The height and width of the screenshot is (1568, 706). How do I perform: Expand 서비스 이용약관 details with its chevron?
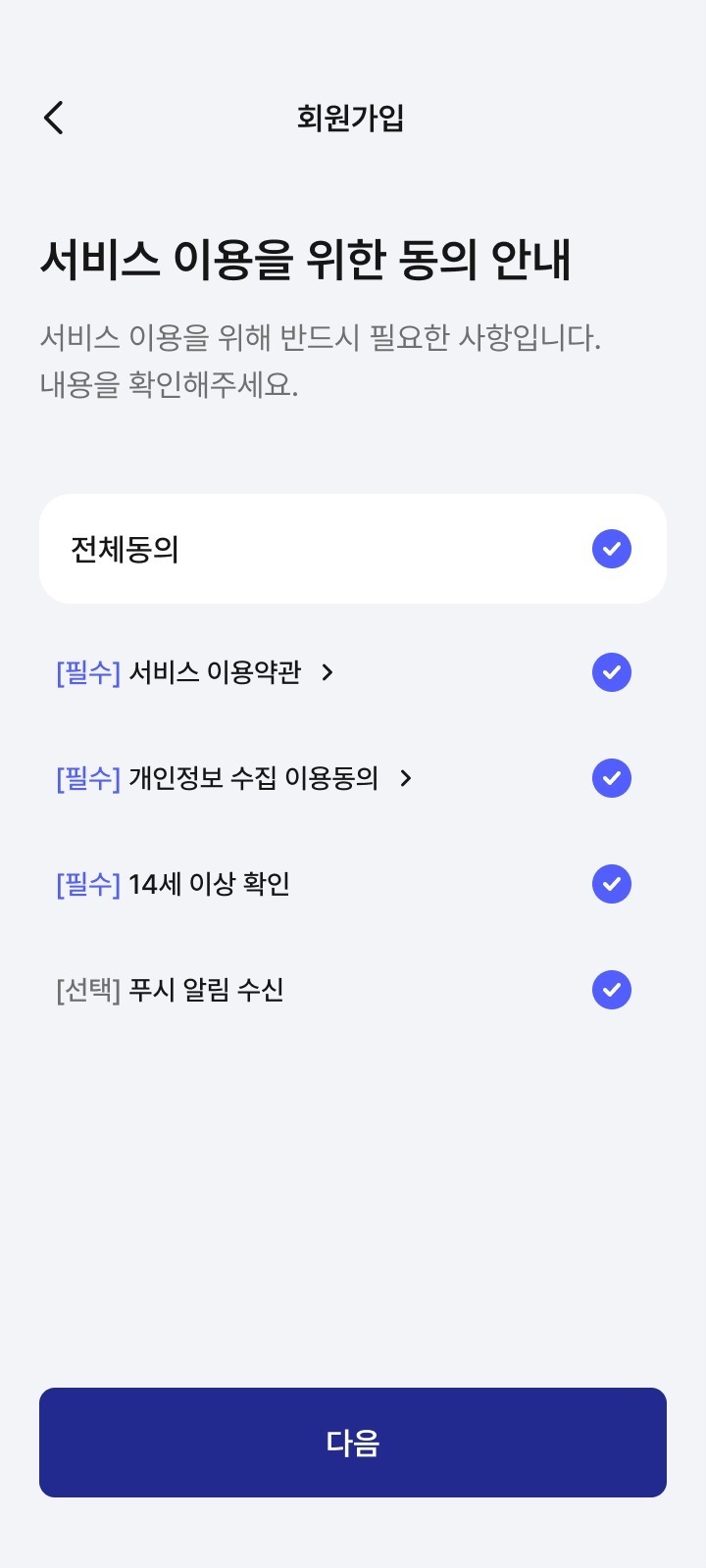point(328,672)
